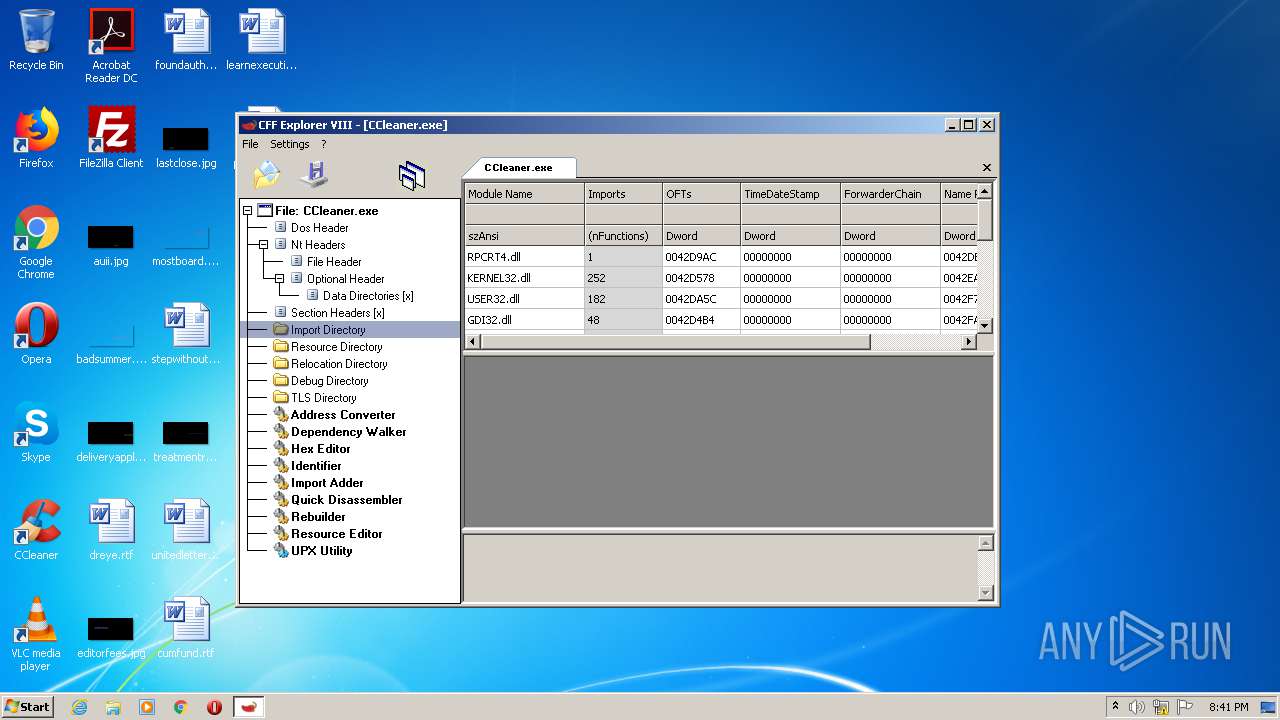Click the Import Adder tool icon
The width and height of the screenshot is (1280, 720).
click(281, 483)
